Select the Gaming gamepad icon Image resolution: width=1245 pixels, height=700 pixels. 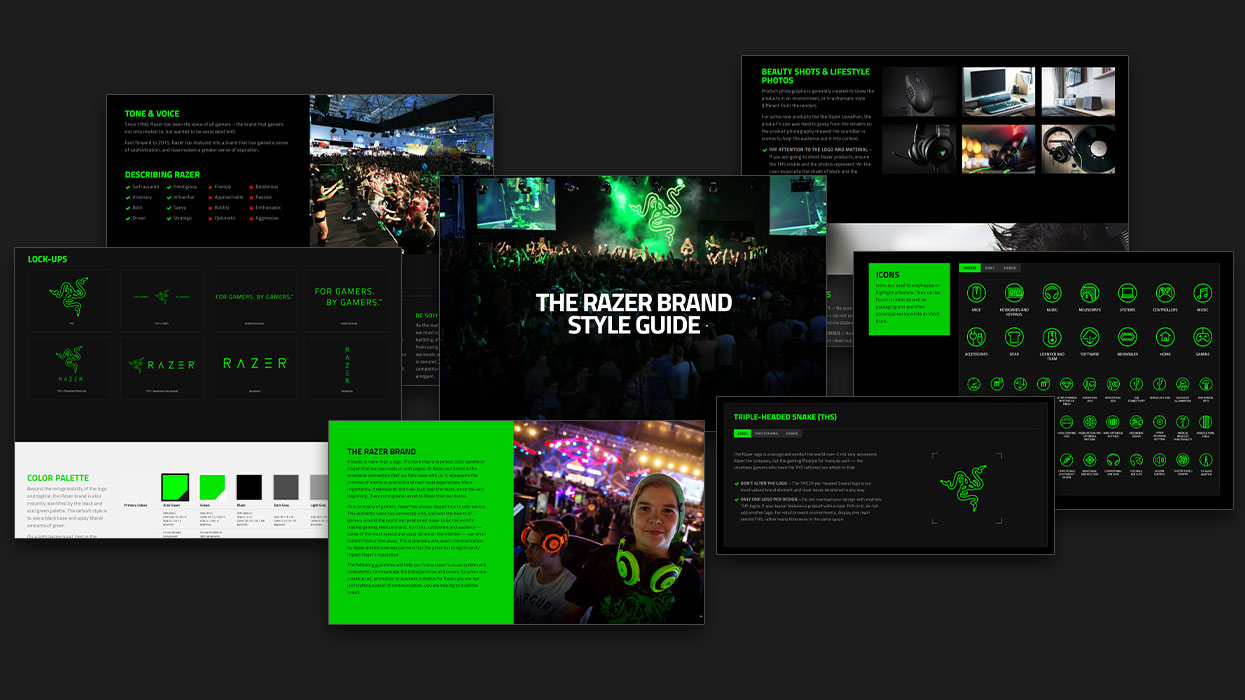(x=1202, y=337)
